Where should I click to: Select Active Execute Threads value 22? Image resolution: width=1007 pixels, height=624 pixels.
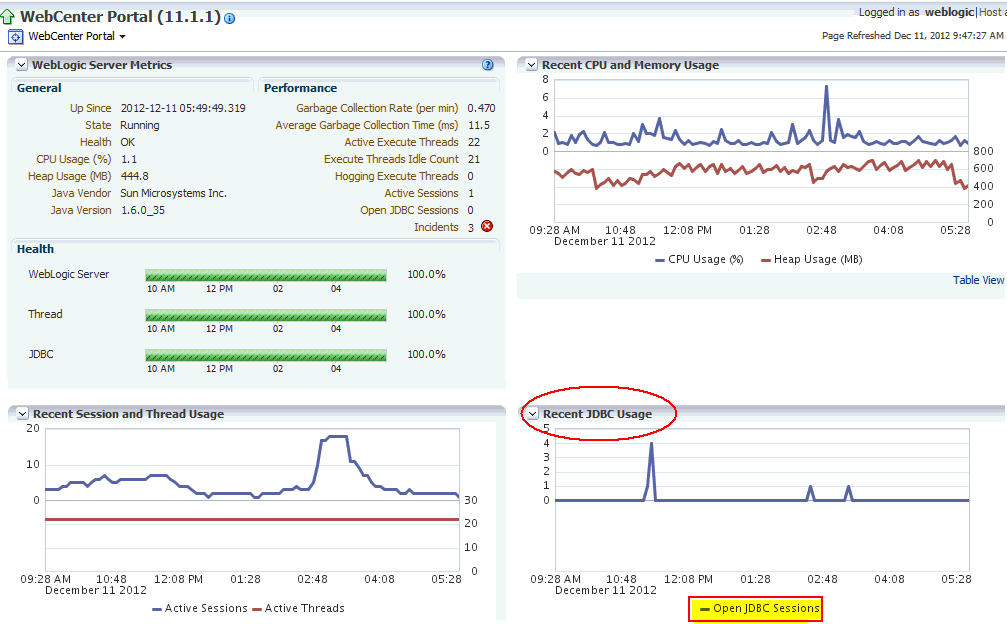[x=474, y=142]
